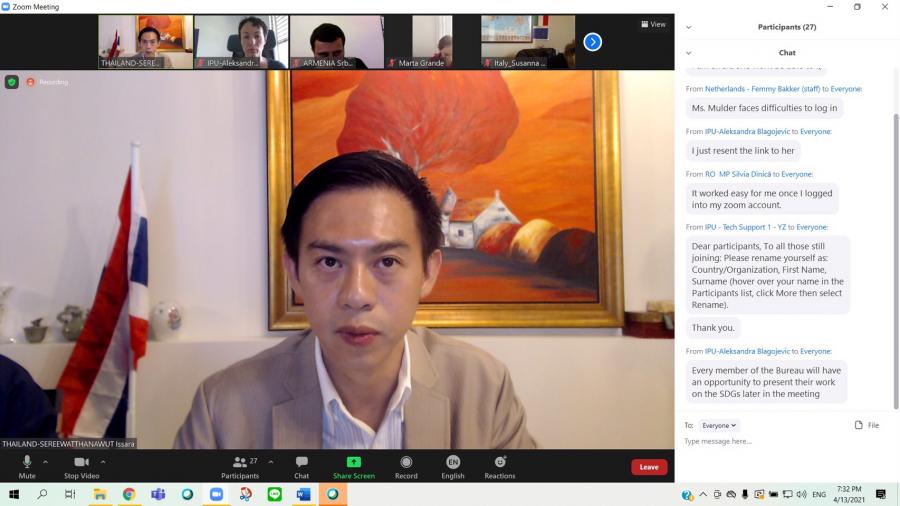Start Share Screen
This screenshot has height=506, width=900.
(353, 462)
